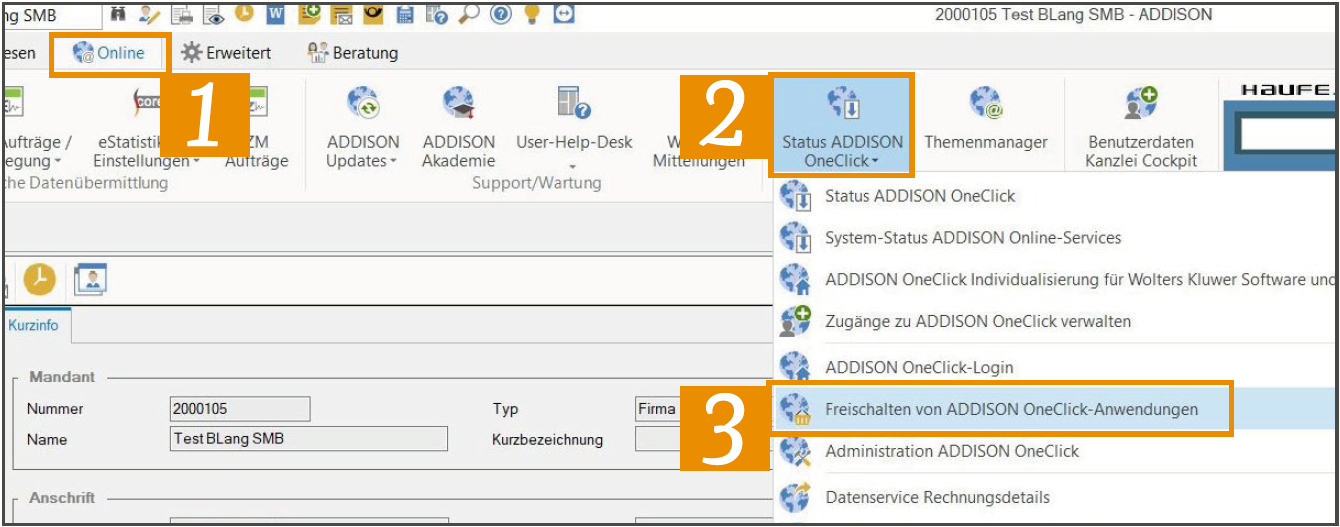
Task: Click the blue double-arrow remote icon
Action: pyautogui.click(x=564, y=14)
